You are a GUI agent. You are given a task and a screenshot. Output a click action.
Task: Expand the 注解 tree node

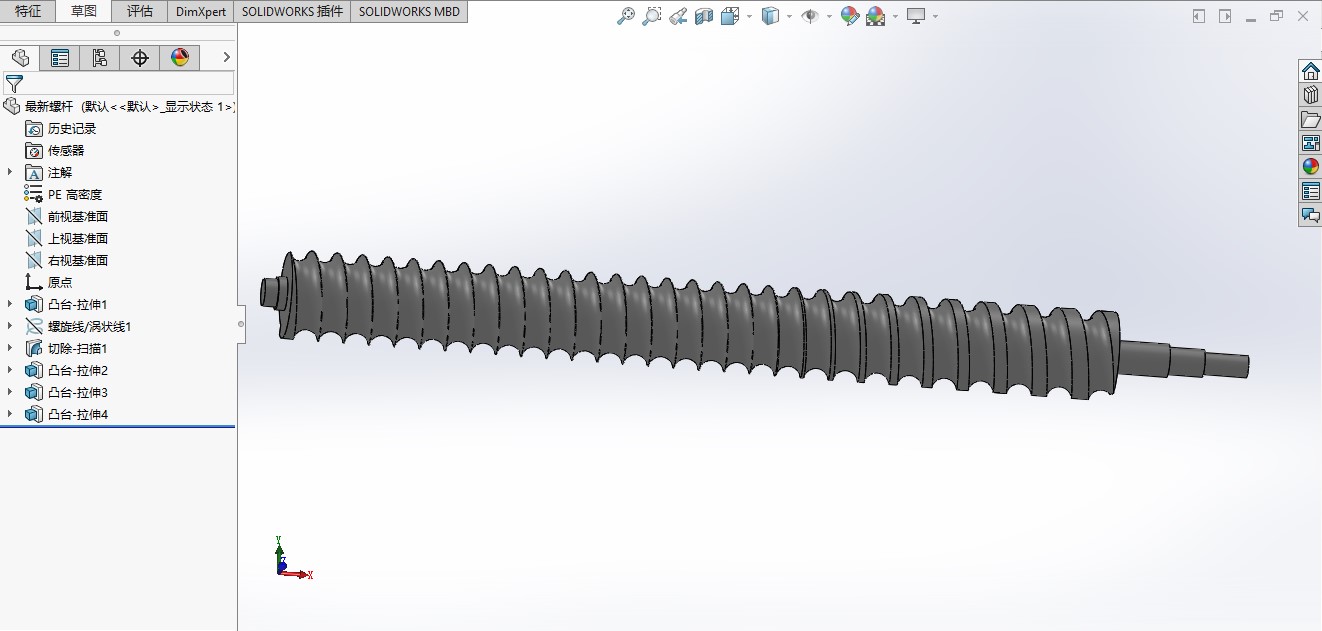[x=10, y=172]
